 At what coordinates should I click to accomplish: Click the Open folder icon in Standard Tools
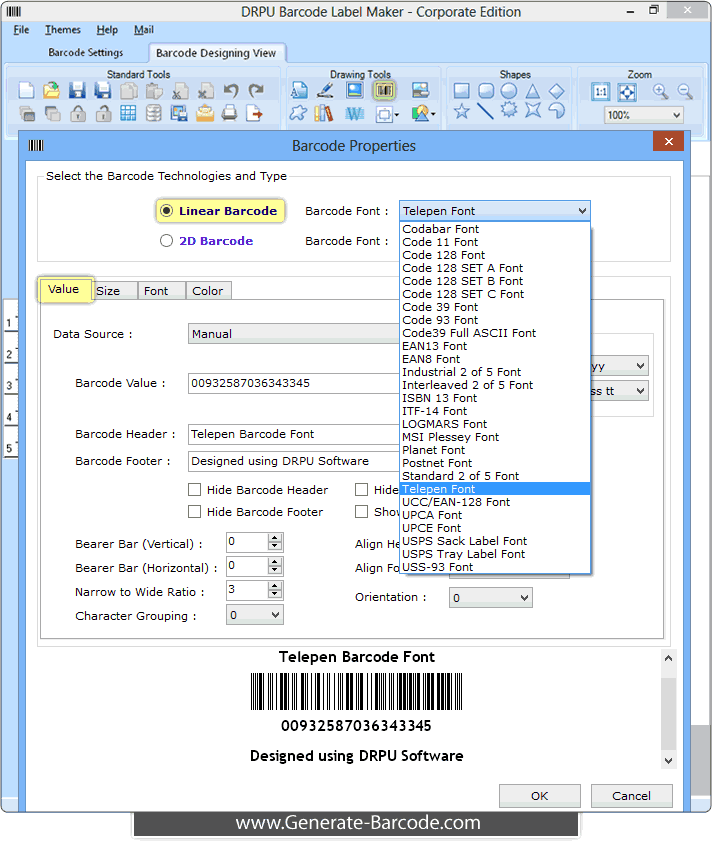click(x=52, y=91)
